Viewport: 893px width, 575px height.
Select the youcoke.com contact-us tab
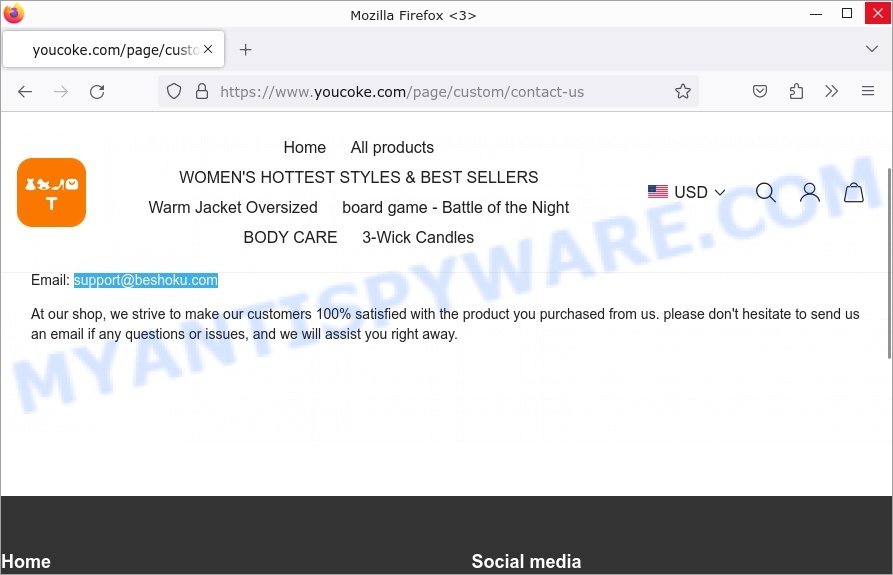[114, 50]
